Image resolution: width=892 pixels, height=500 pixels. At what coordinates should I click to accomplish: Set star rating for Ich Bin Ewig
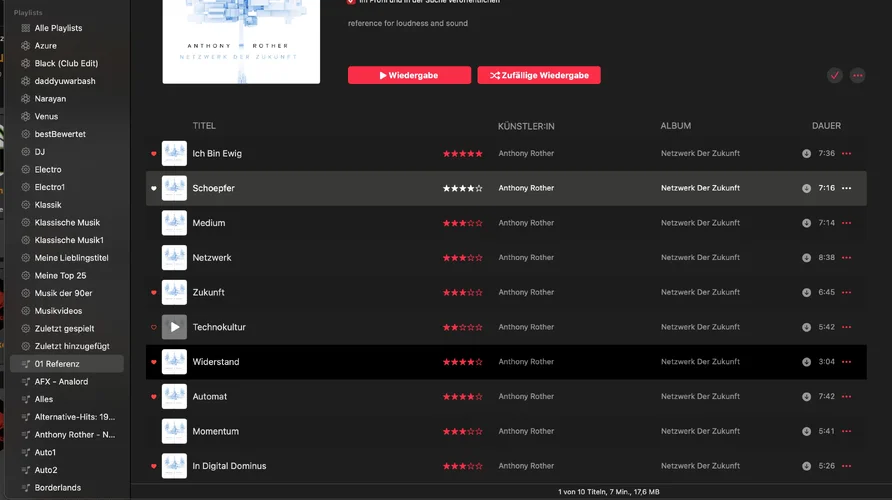click(x=462, y=154)
